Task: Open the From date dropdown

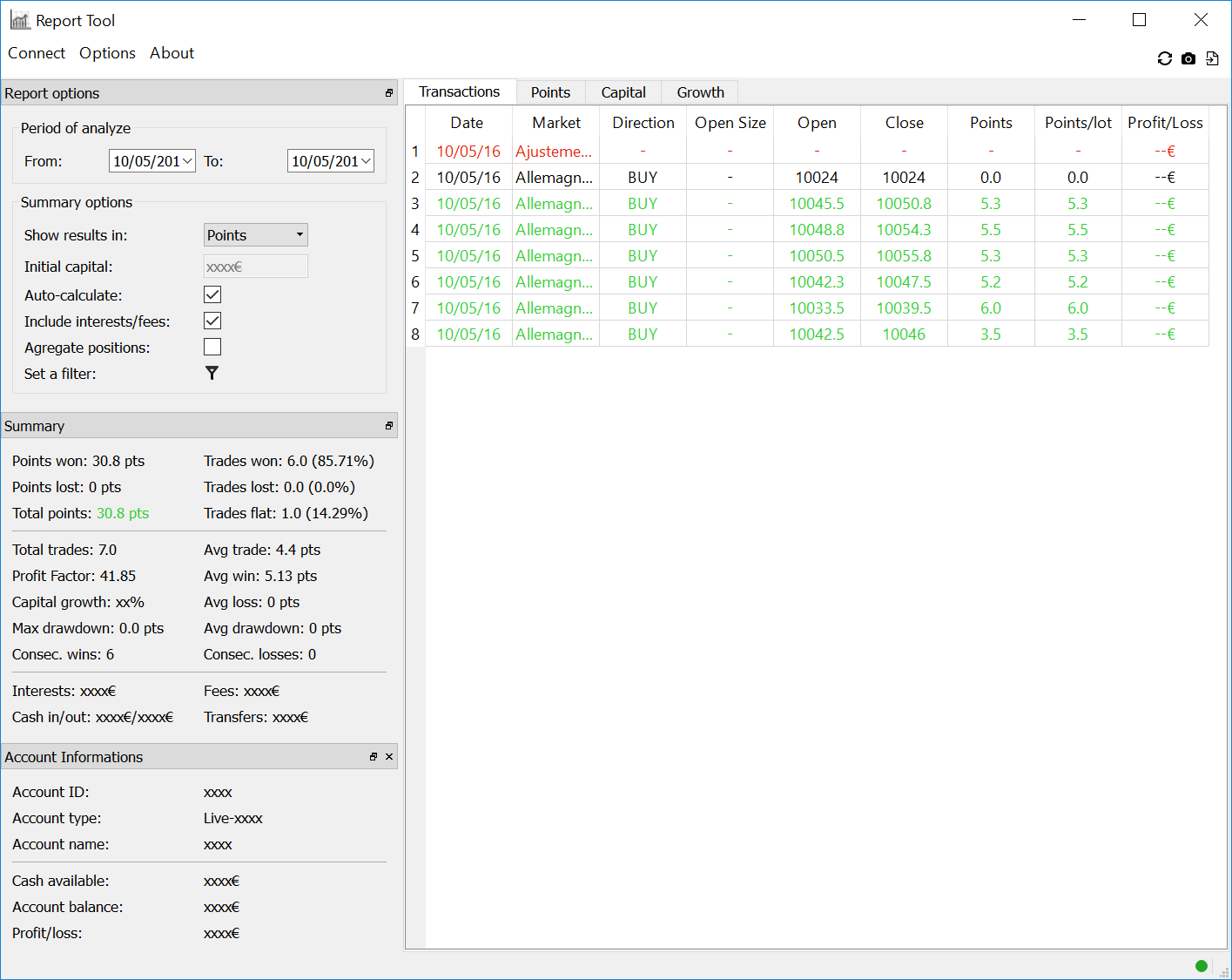Action: point(187,161)
